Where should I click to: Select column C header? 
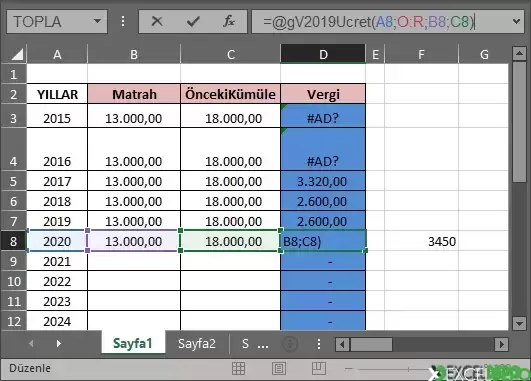[231, 54]
